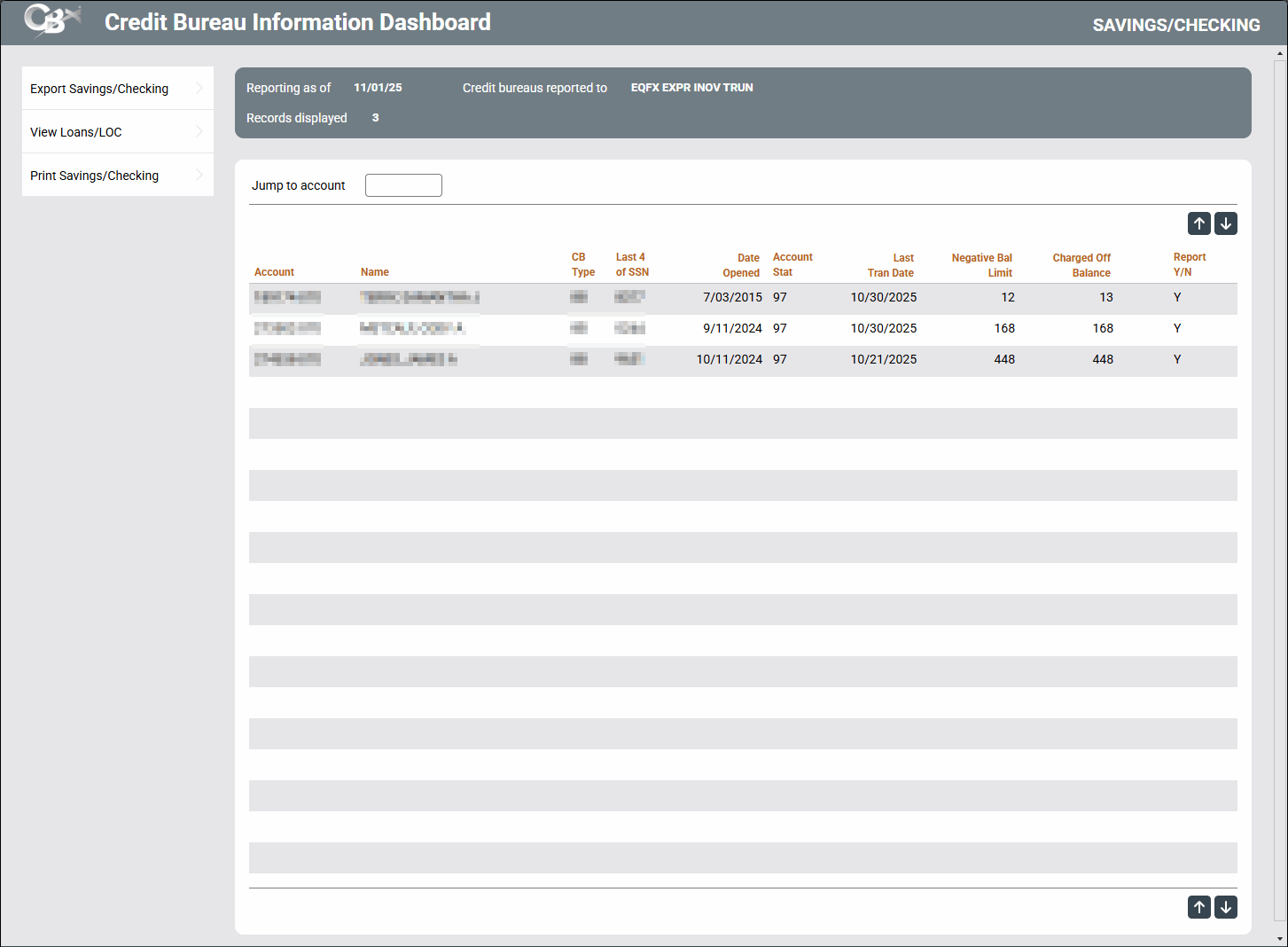
Task: Open the View Loans/LOC menu item
Action: (76, 132)
